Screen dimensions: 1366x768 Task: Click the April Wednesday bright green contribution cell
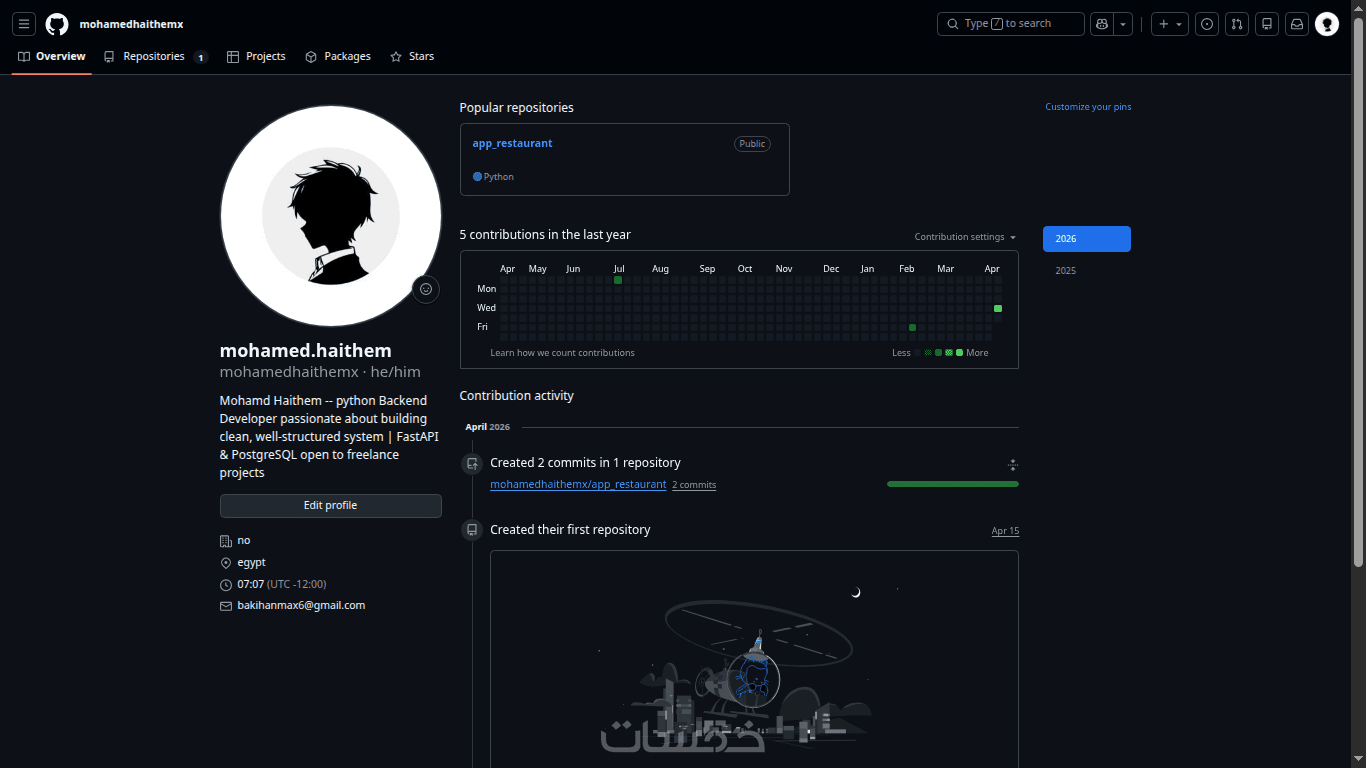pos(998,308)
